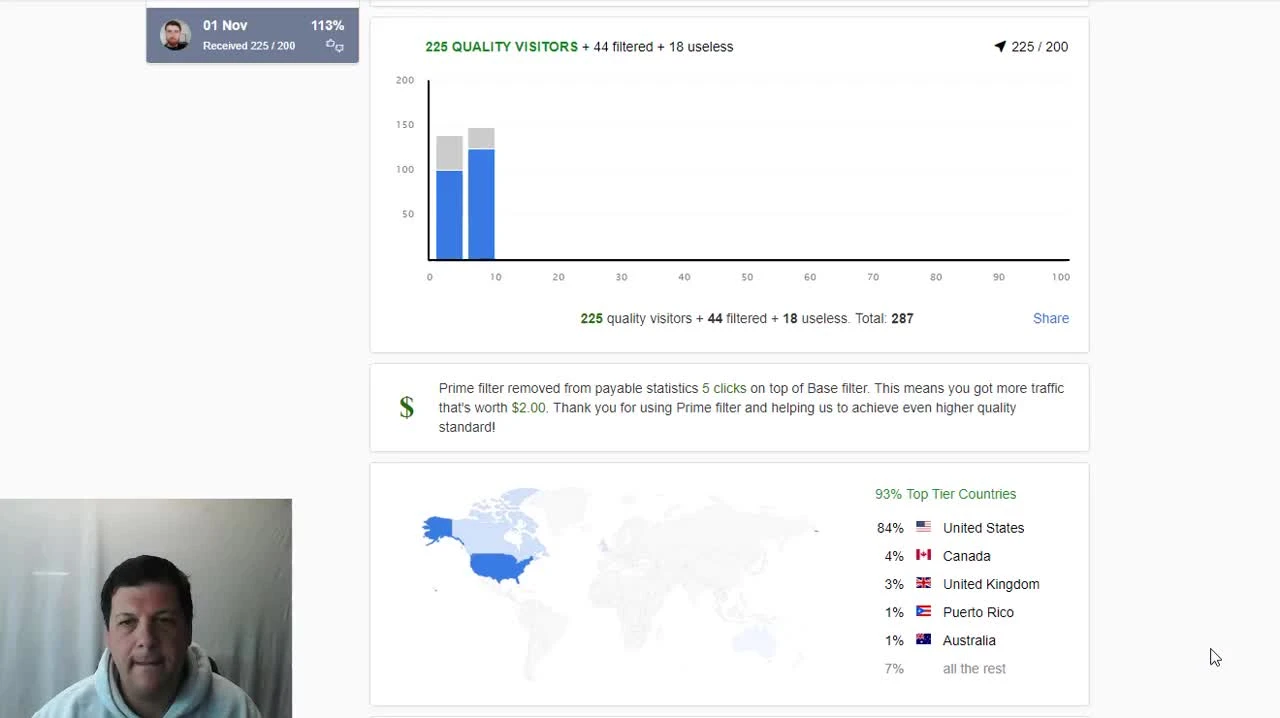Click the 'United Kingdom' country label

click(991, 584)
